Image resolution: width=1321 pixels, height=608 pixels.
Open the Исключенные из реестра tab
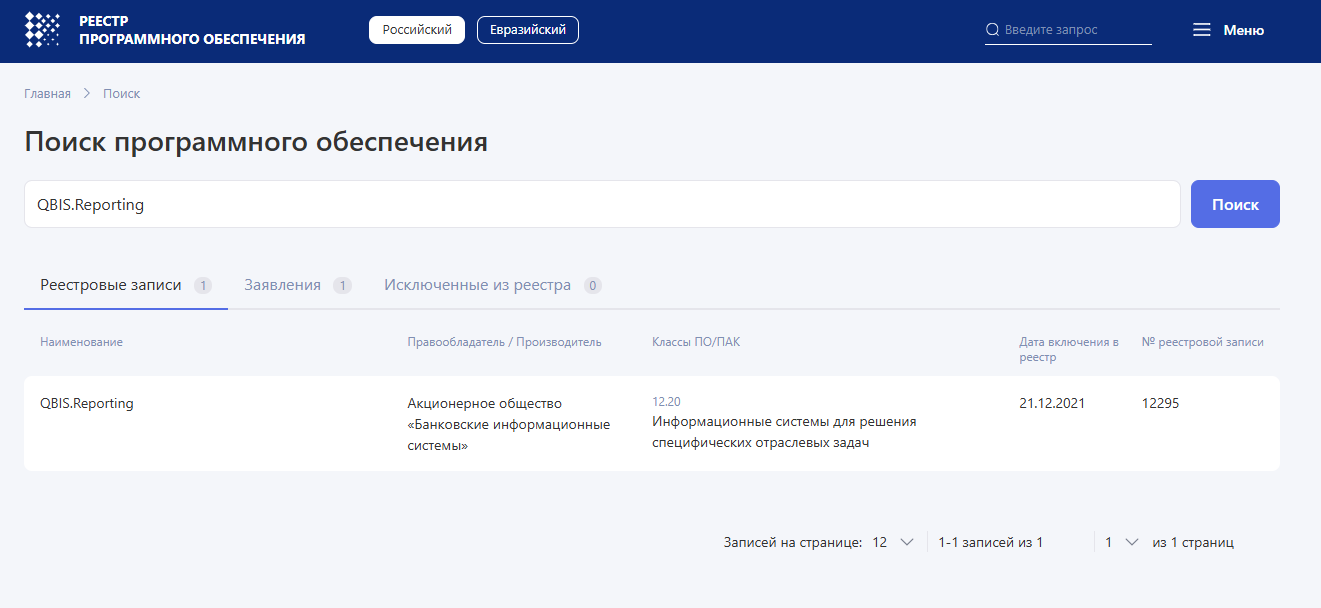click(493, 285)
